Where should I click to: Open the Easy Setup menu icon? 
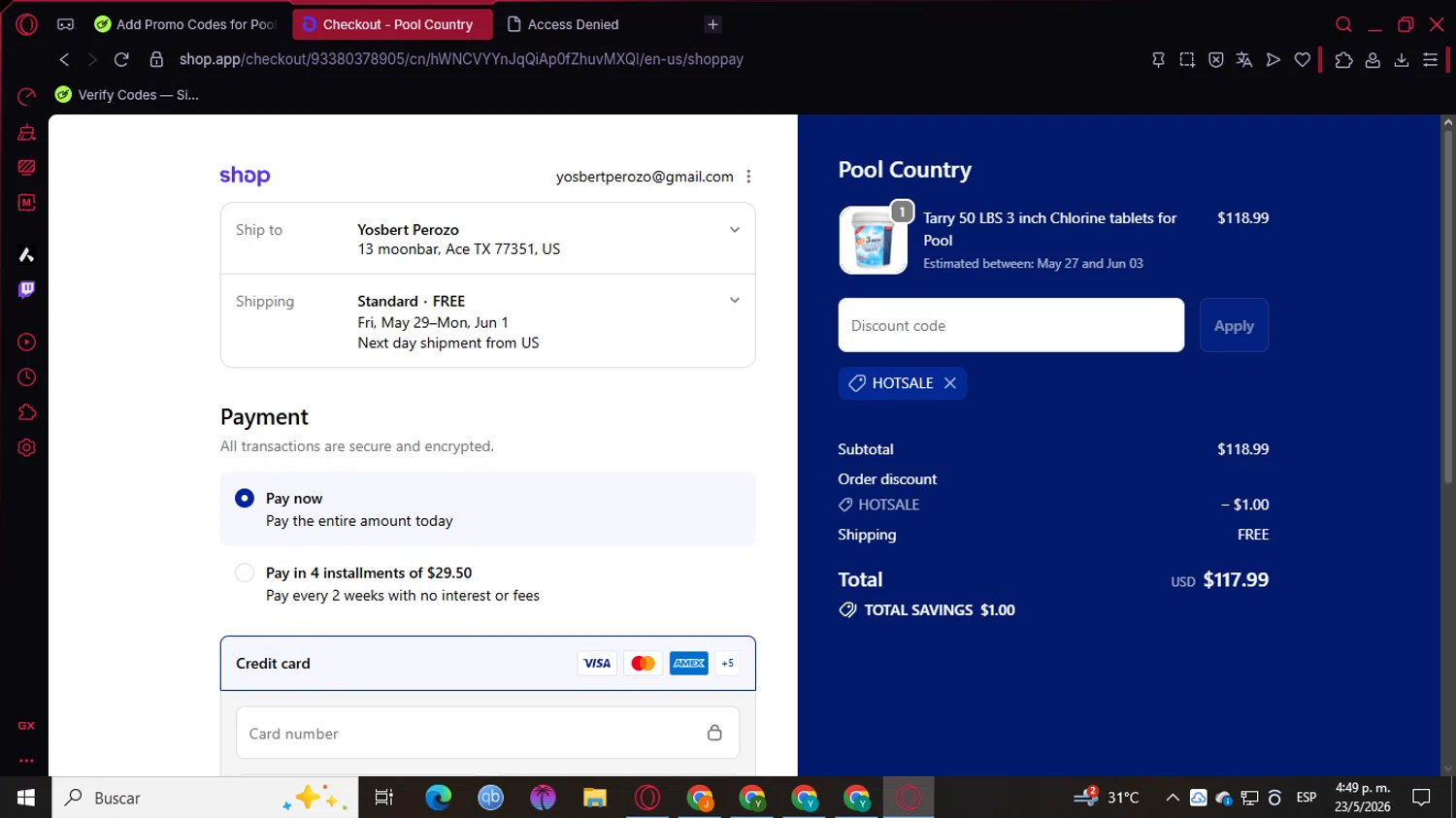[x=1430, y=60]
